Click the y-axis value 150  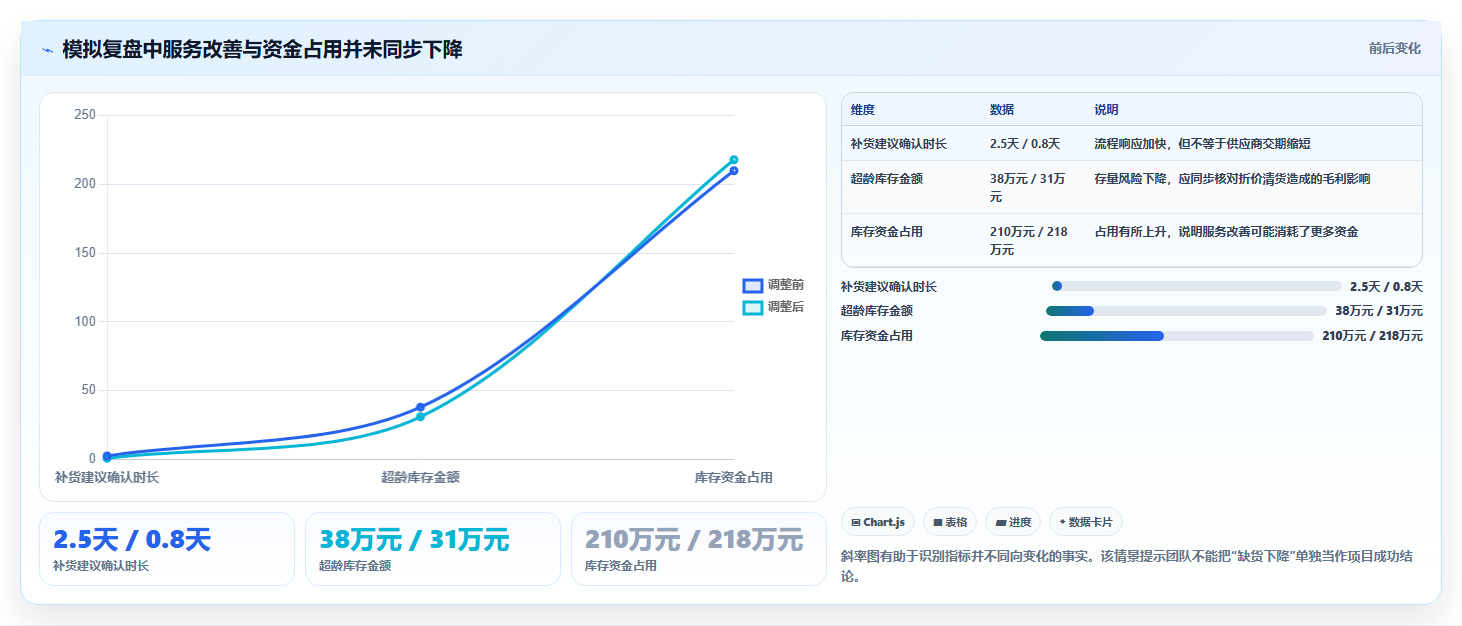pos(85,253)
